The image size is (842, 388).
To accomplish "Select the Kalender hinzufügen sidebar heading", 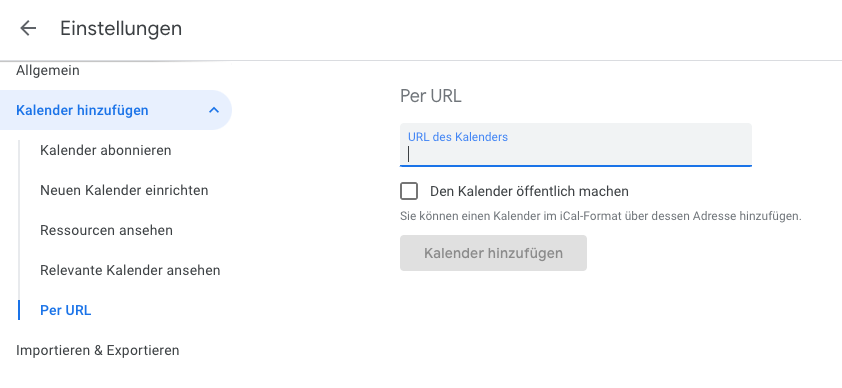I will 82,111.
